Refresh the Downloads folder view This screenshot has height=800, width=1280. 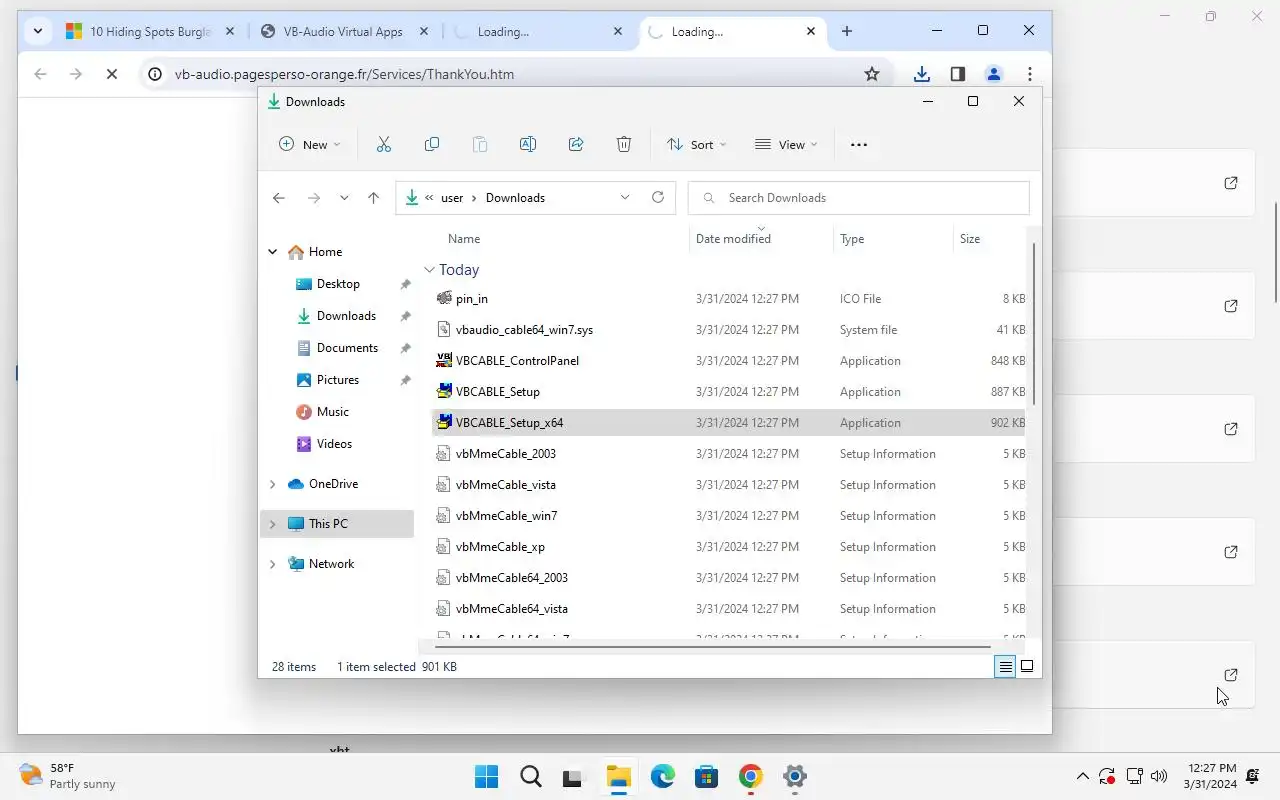click(658, 197)
